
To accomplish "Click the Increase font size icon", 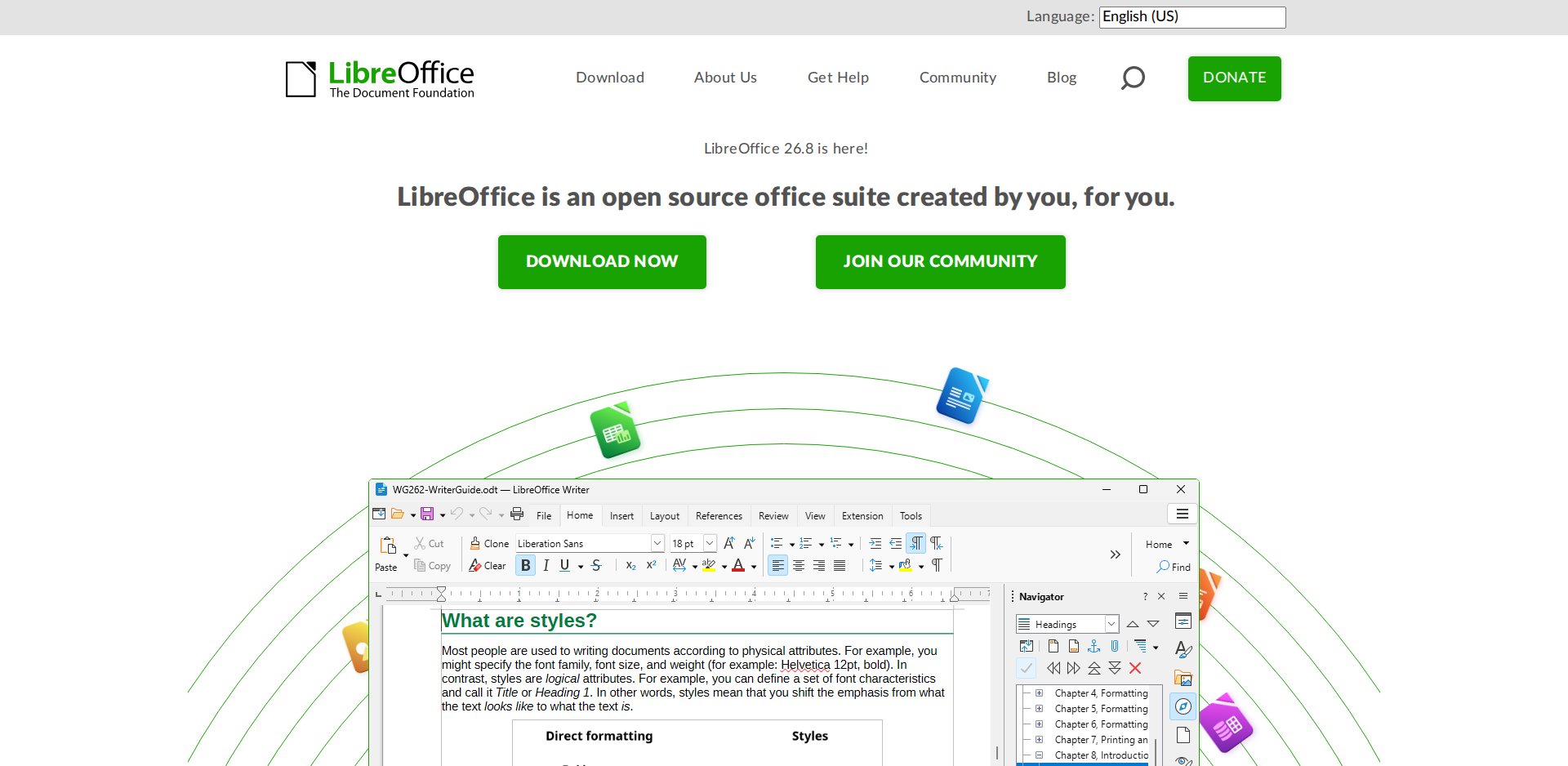I will [729, 543].
